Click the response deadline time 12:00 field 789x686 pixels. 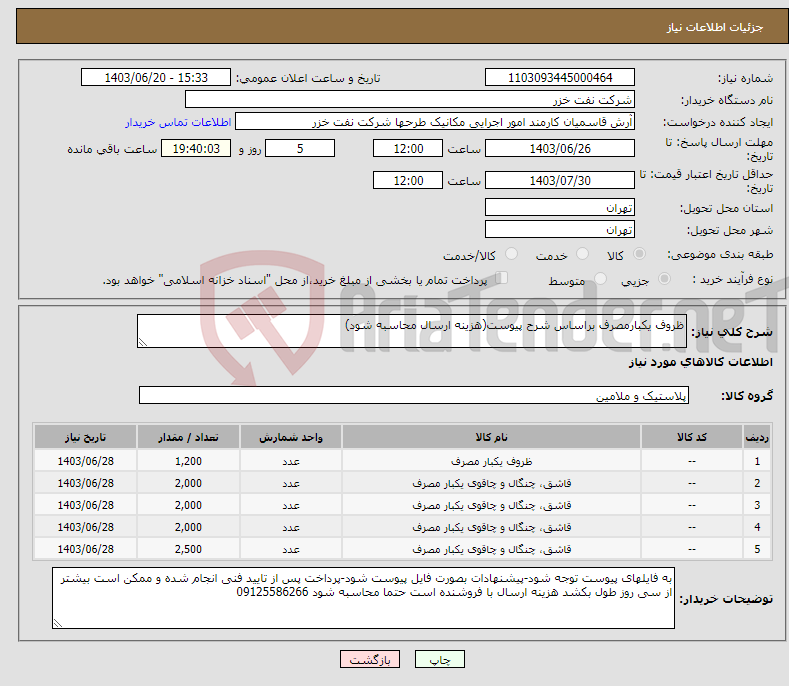coord(408,148)
